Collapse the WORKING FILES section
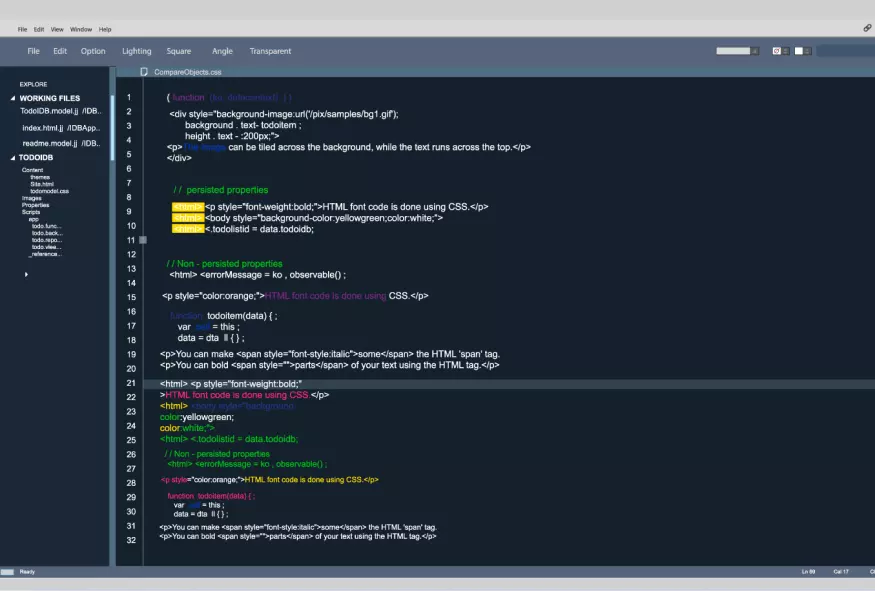Screen dimensions: 875x591 tap(11, 97)
